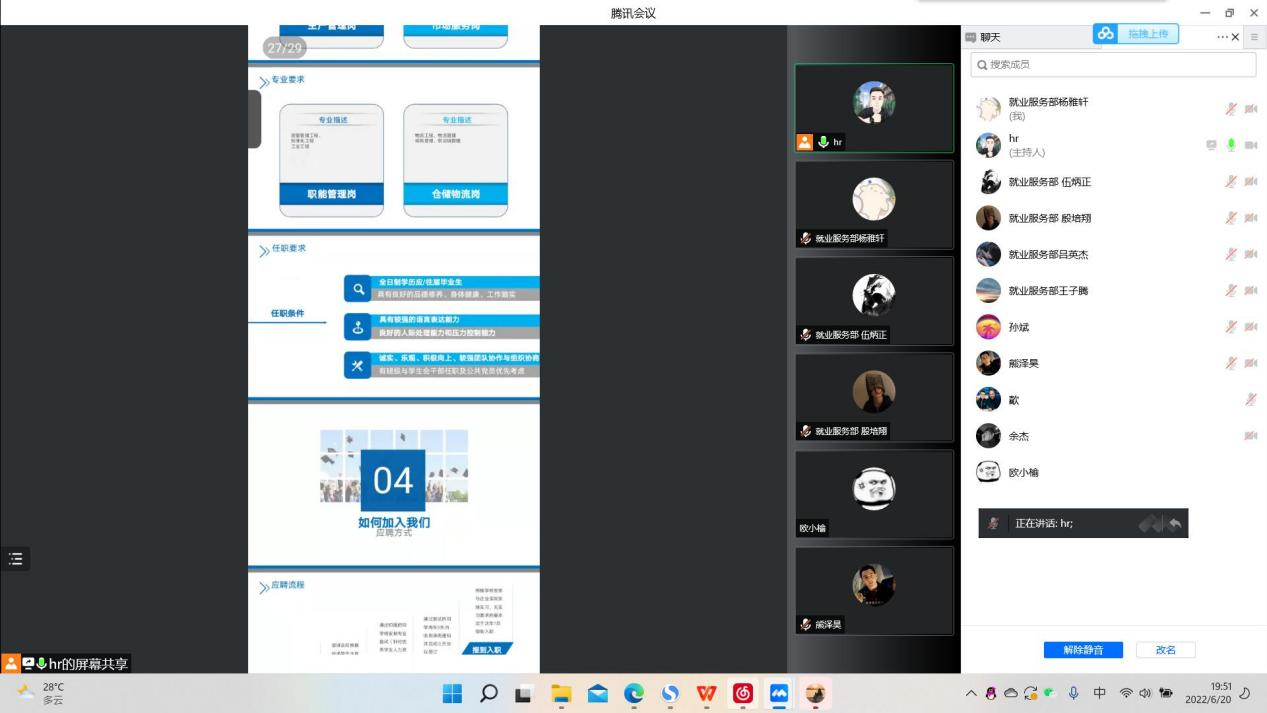Click the Tencent Meeting taskbar icon

pyautogui.click(x=779, y=694)
